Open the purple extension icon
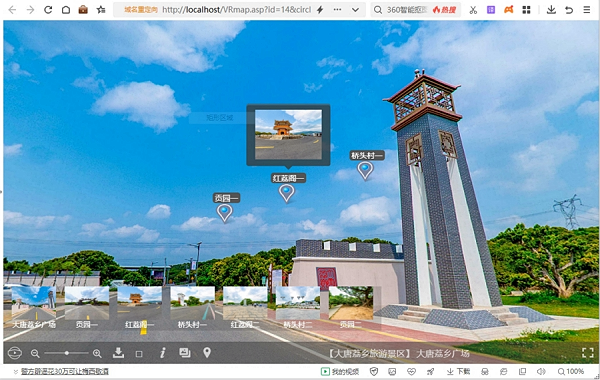The image size is (600, 380). [491, 10]
